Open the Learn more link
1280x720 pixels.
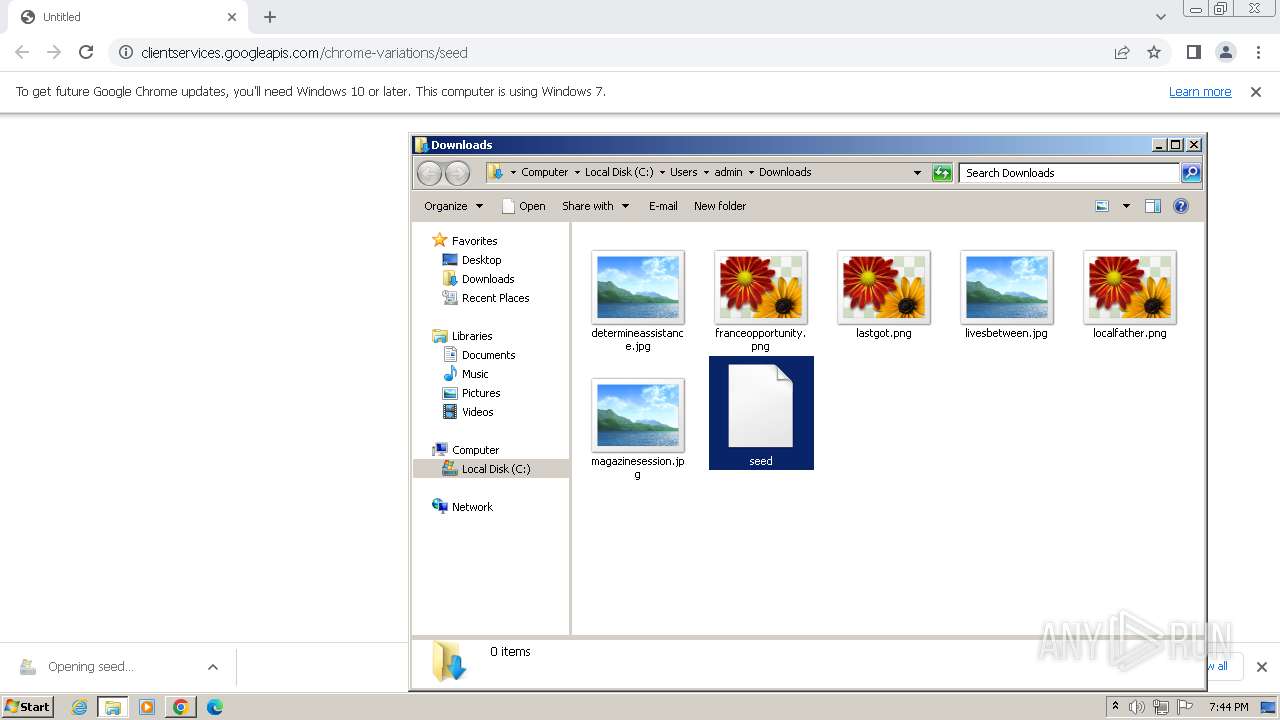tap(1200, 91)
